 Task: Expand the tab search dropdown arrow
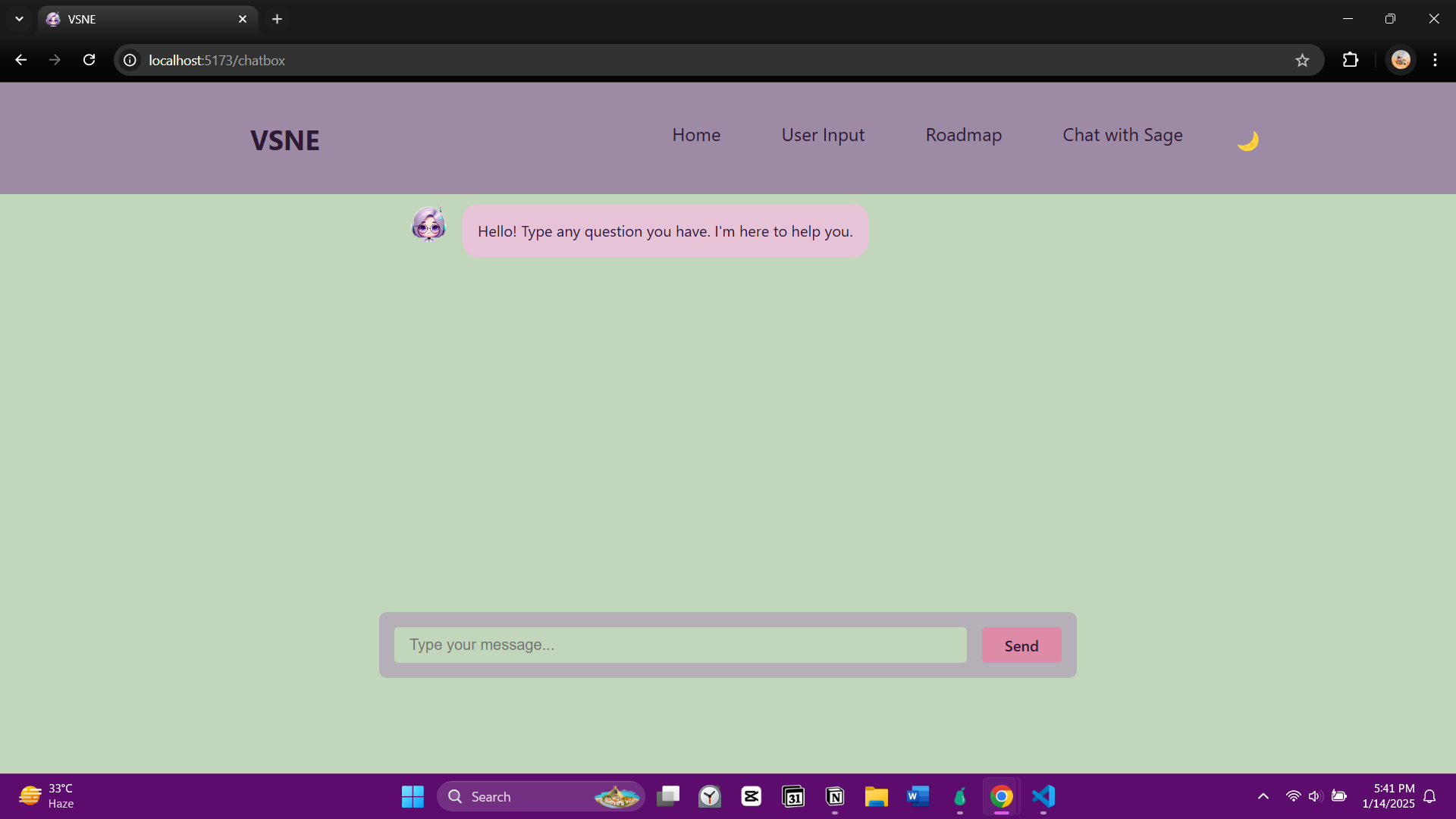[x=19, y=19]
